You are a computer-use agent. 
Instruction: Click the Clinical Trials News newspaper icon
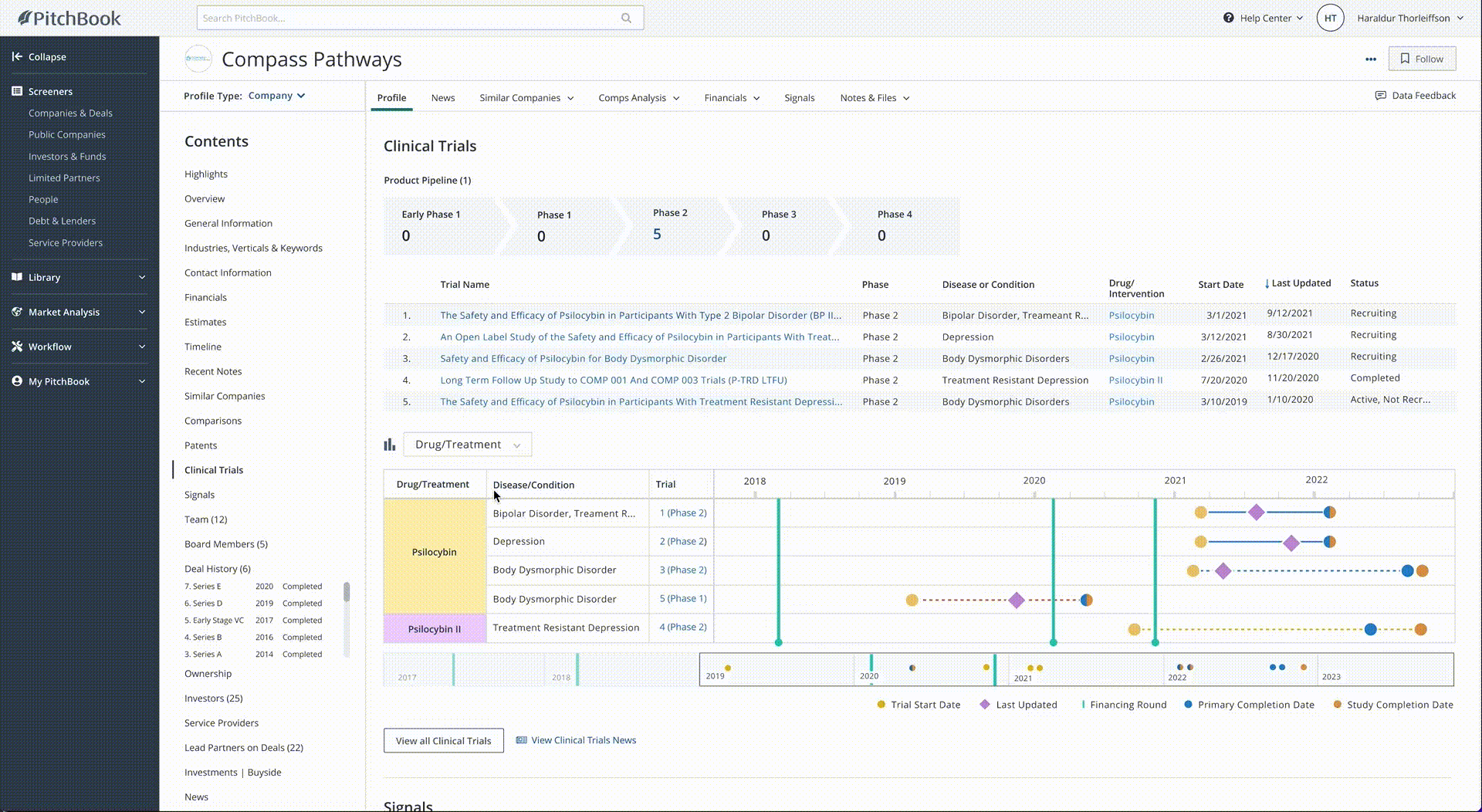(522, 740)
